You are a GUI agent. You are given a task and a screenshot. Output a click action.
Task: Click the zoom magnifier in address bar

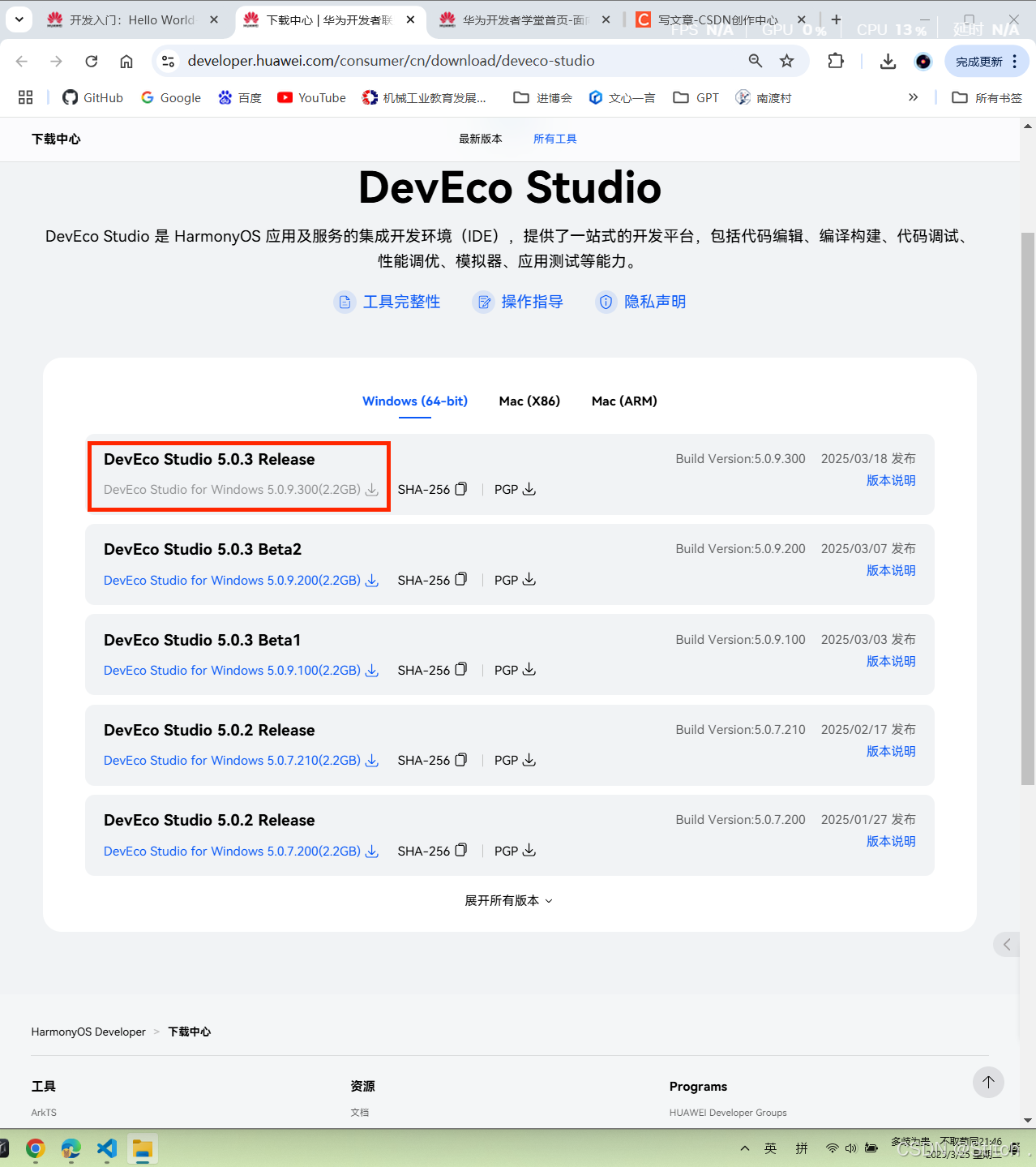coord(756,61)
